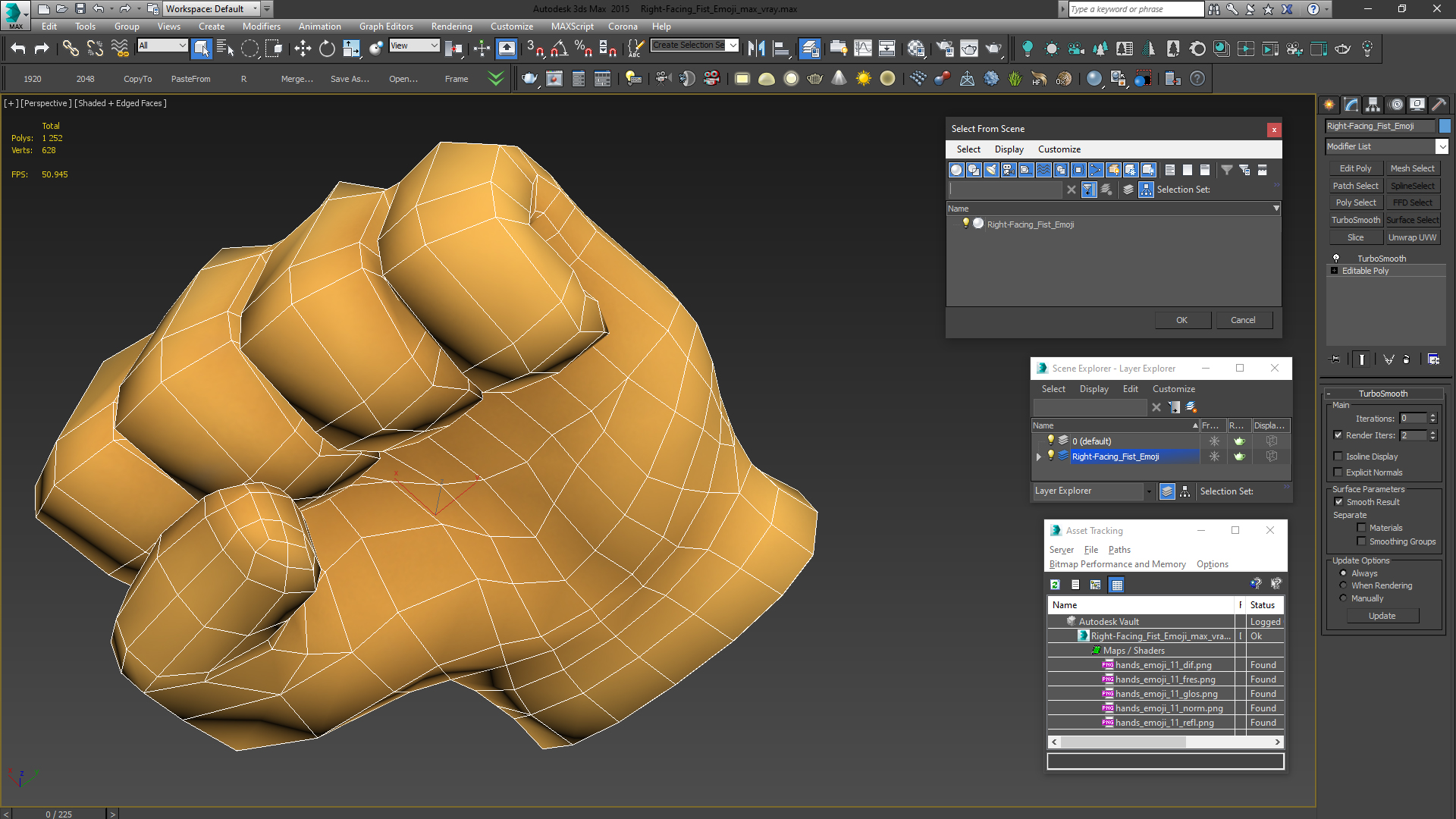1456x819 pixels.
Task: Click the green grass icon
Action: pos(1015,79)
